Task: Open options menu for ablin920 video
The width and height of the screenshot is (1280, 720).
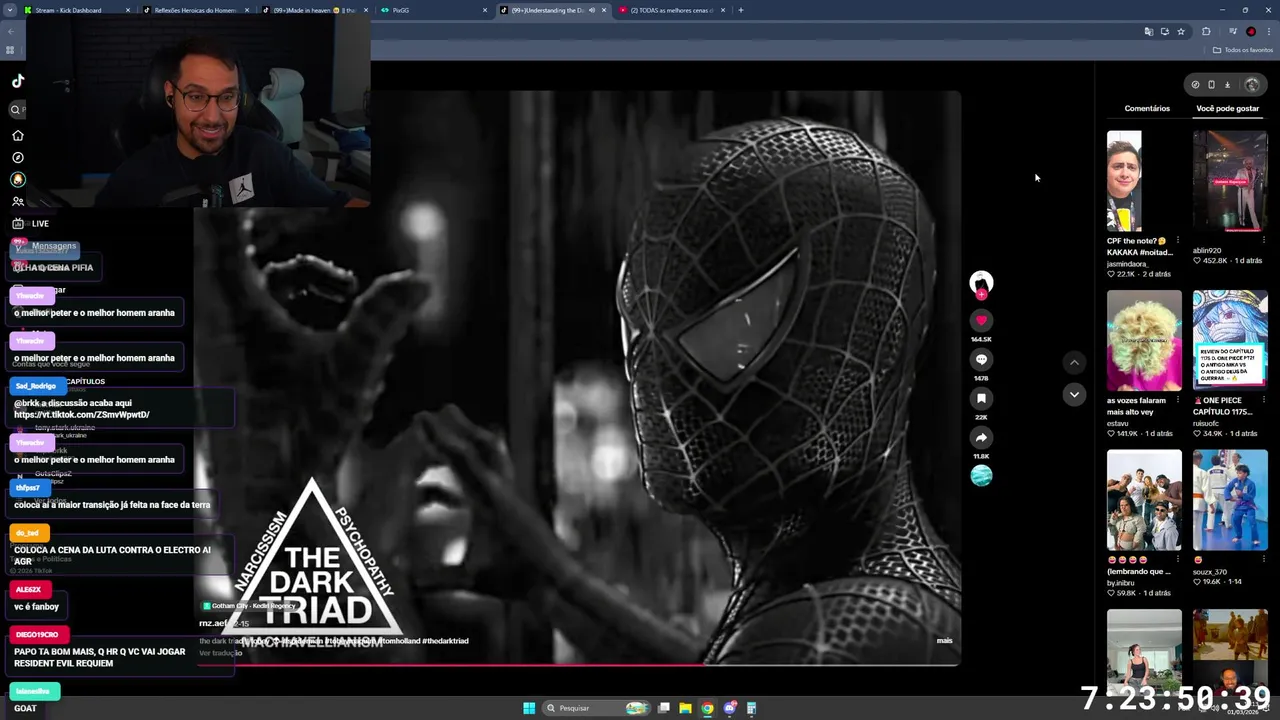Action: point(1263,241)
